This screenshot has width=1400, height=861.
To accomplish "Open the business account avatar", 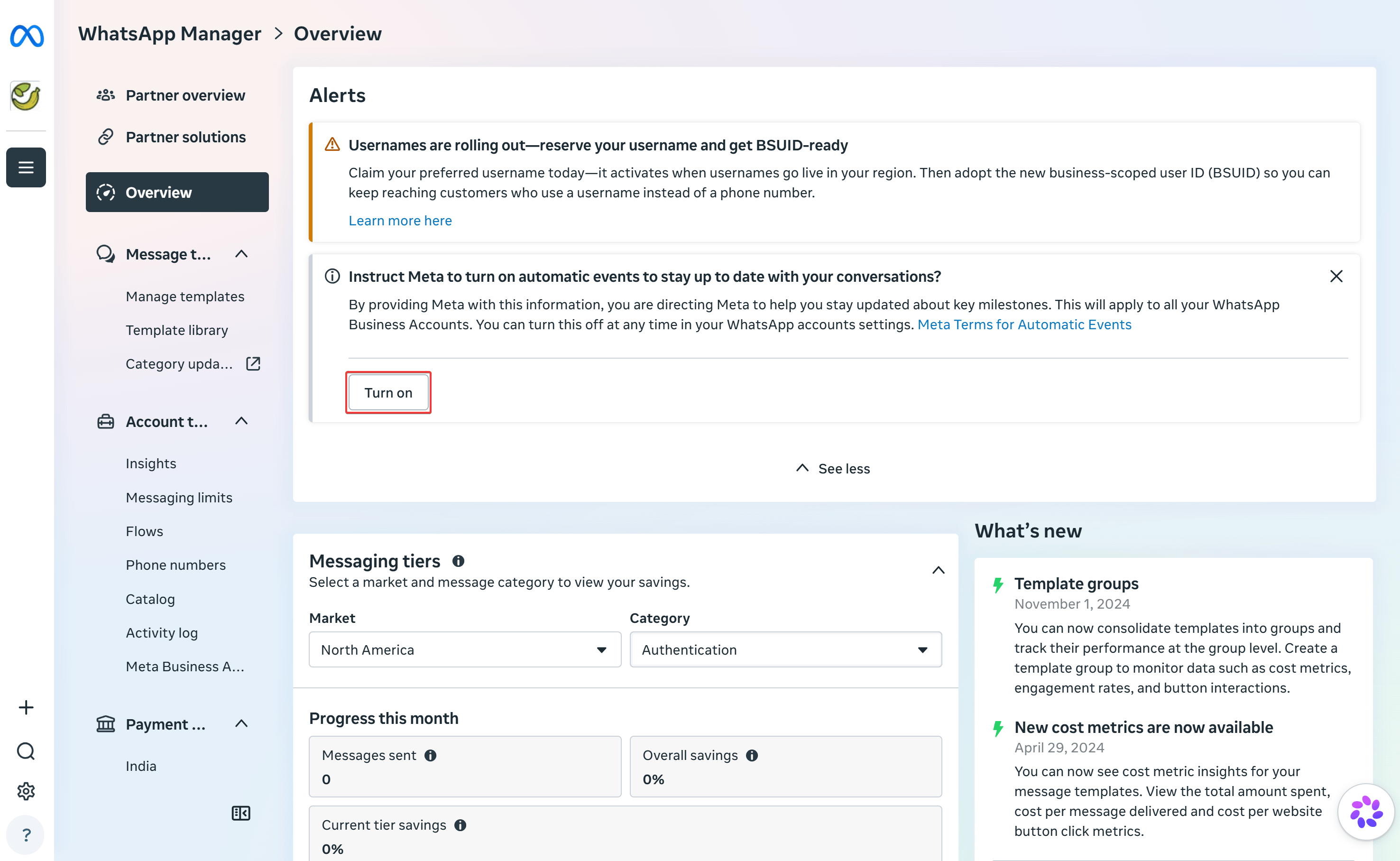I will tap(26, 96).
